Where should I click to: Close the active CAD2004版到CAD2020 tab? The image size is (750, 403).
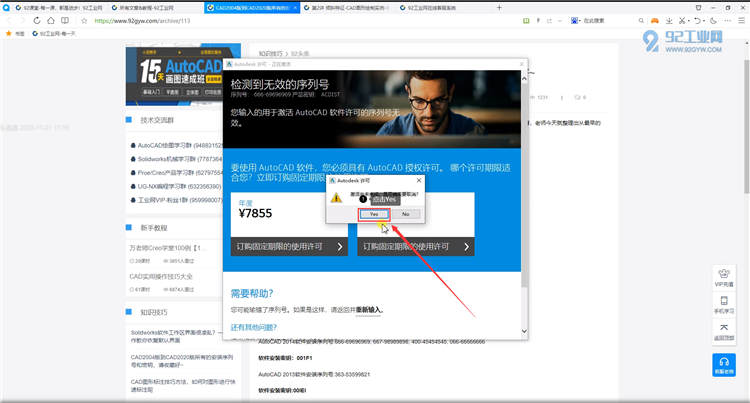pyautogui.click(x=295, y=8)
